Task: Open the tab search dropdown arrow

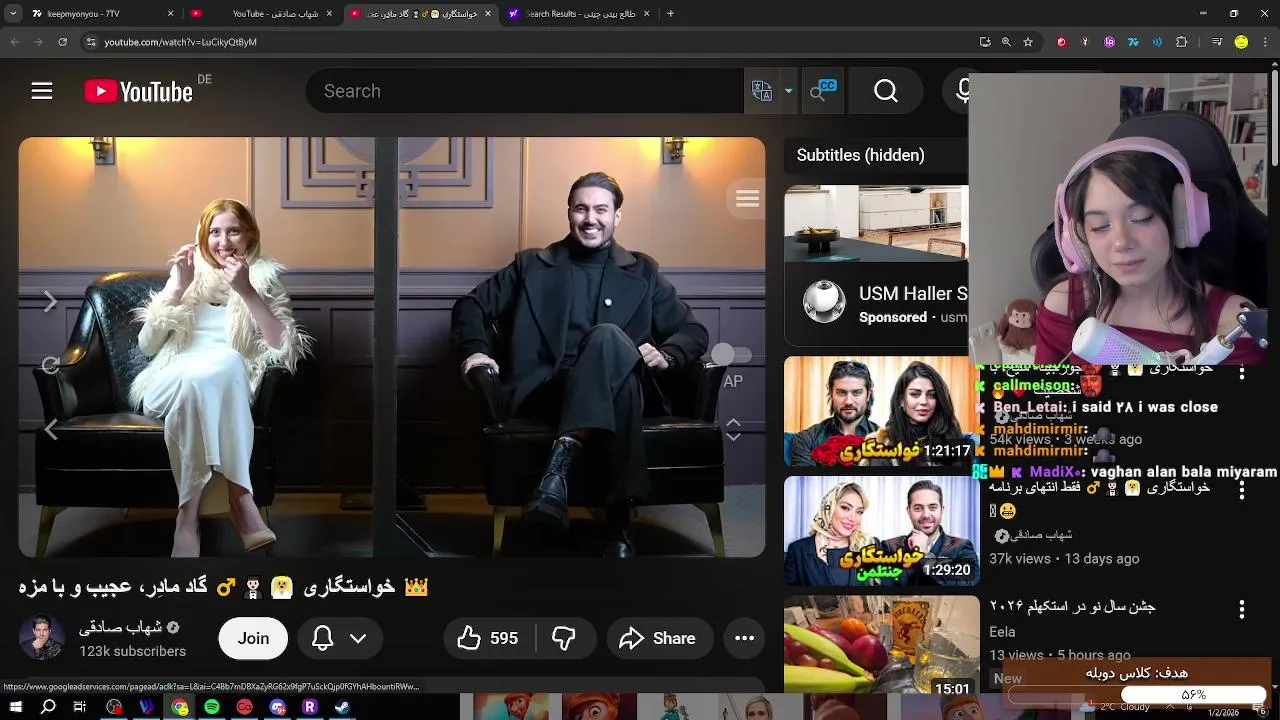Action: tap(13, 14)
